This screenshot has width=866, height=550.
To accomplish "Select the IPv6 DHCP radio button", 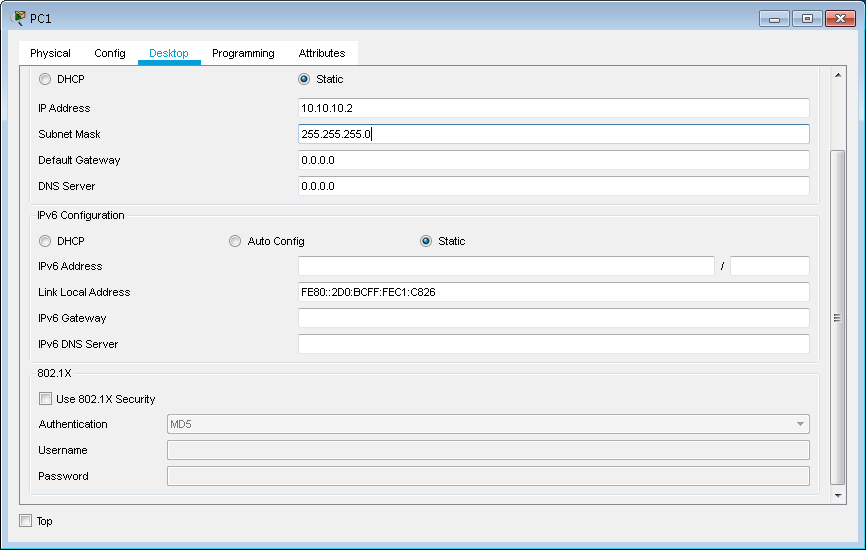I will coord(45,241).
